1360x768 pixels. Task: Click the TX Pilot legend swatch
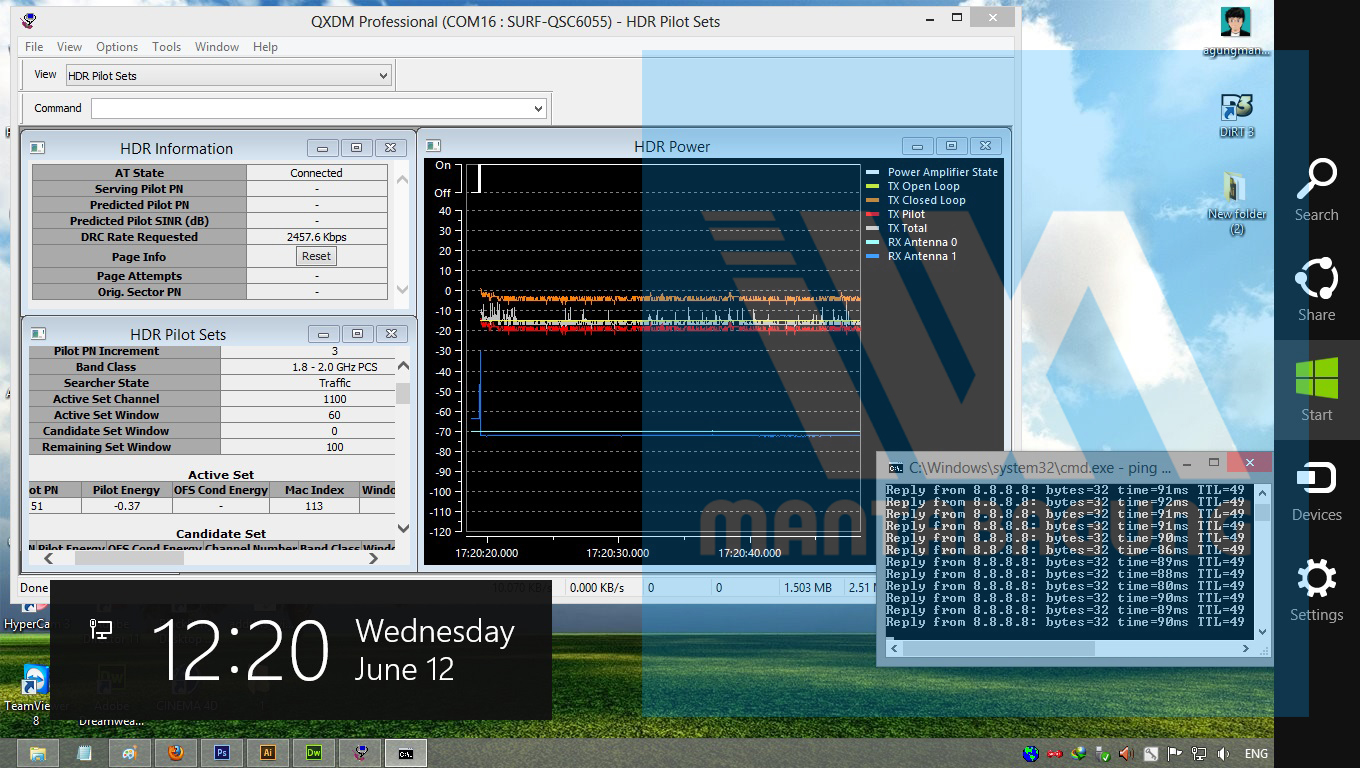tap(872, 214)
